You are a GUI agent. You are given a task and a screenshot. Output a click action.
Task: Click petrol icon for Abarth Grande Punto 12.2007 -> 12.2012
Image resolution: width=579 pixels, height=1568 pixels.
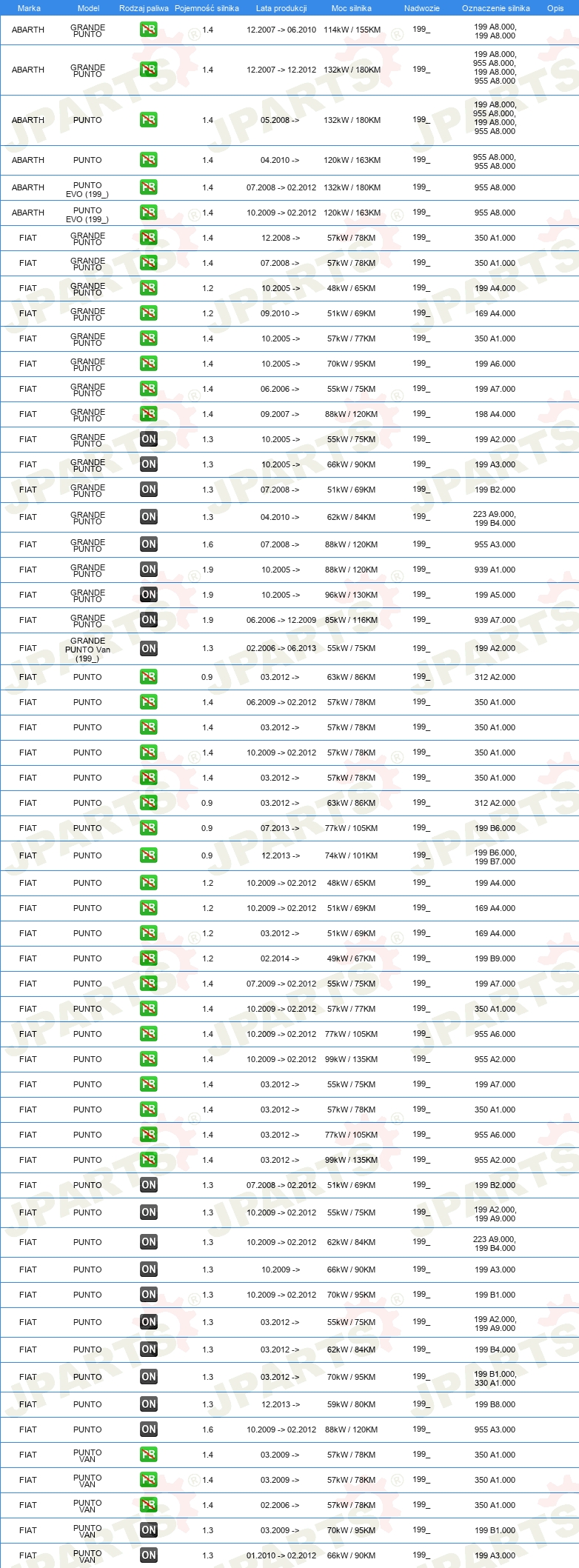[148, 70]
